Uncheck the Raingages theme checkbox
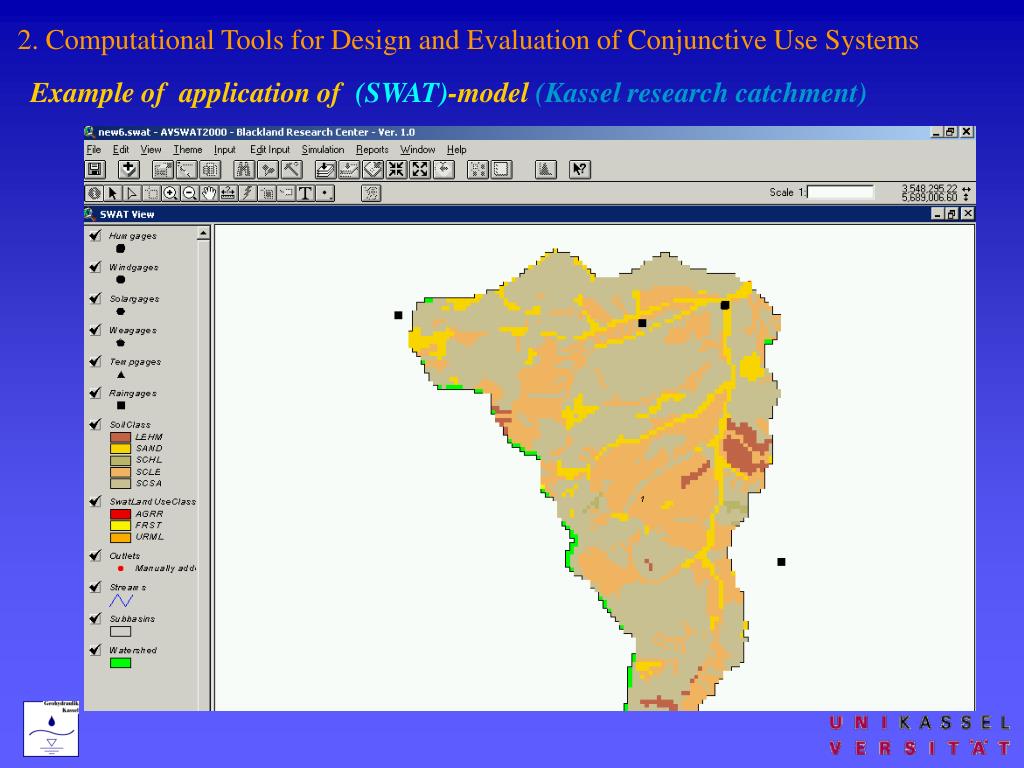Image resolution: width=1024 pixels, height=768 pixels. pos(95,394)
